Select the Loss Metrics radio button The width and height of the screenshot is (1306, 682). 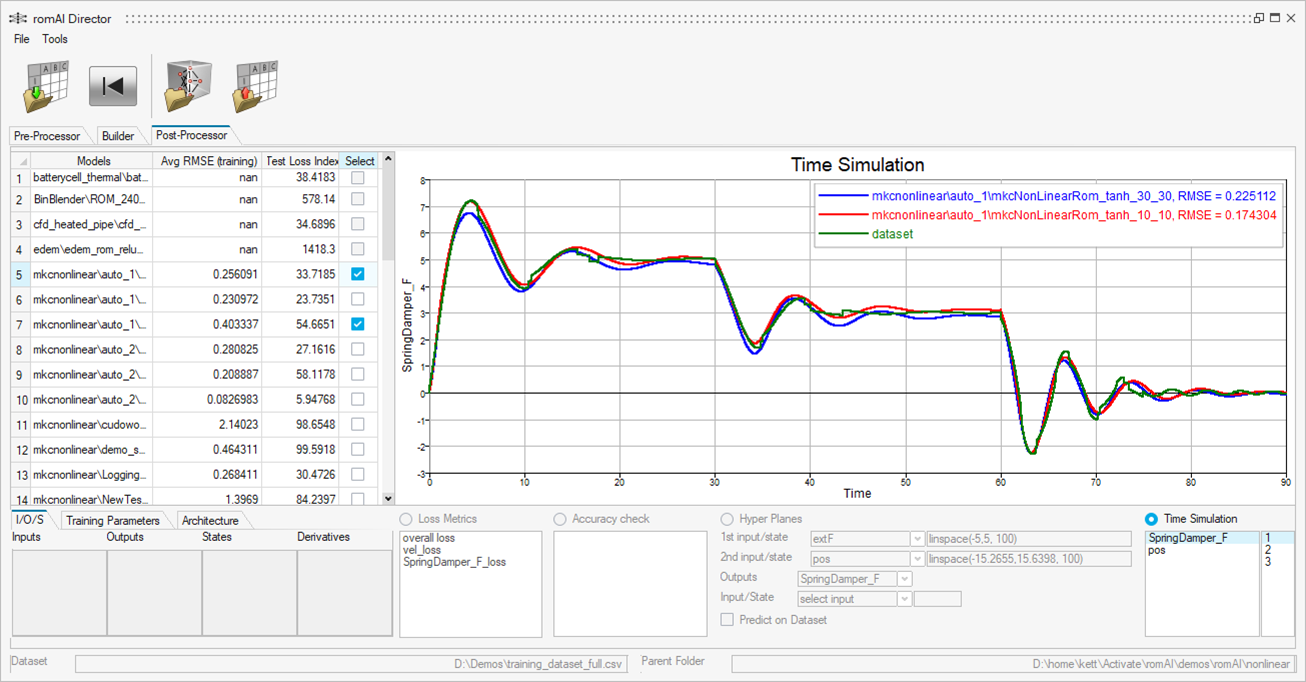406,519
